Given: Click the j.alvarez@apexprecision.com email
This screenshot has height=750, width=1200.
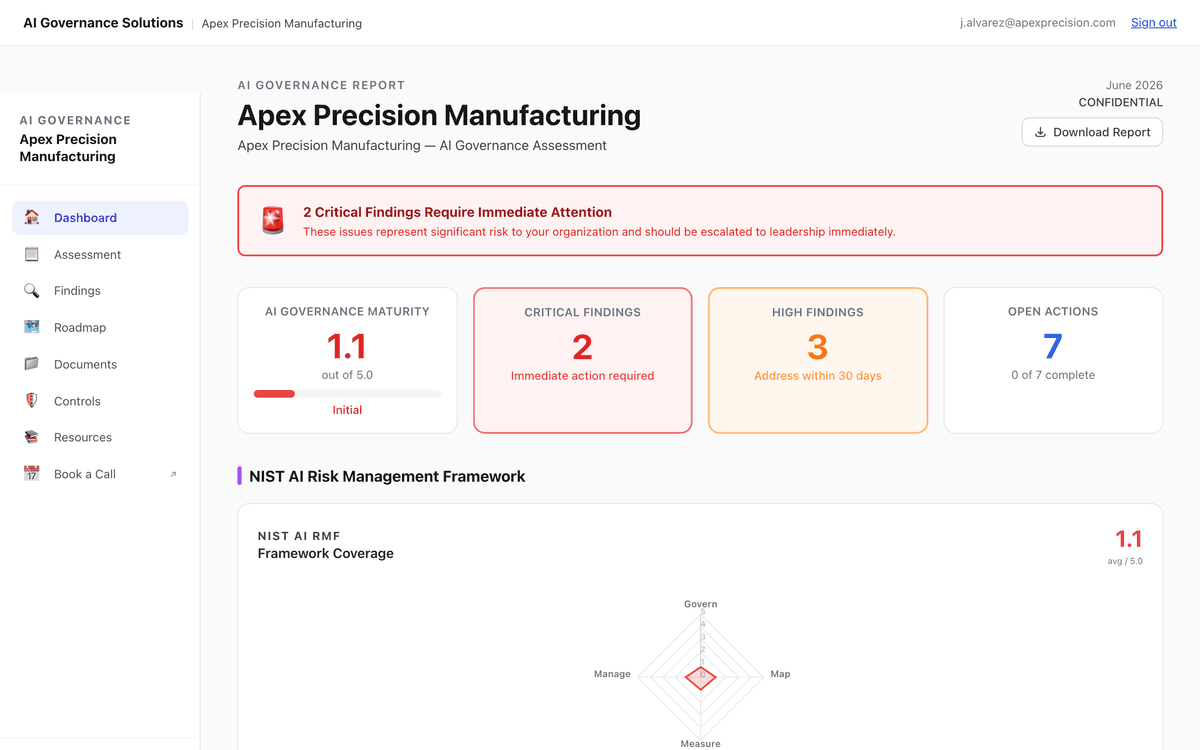Looking at the screenshot, I should (1037, 22).
